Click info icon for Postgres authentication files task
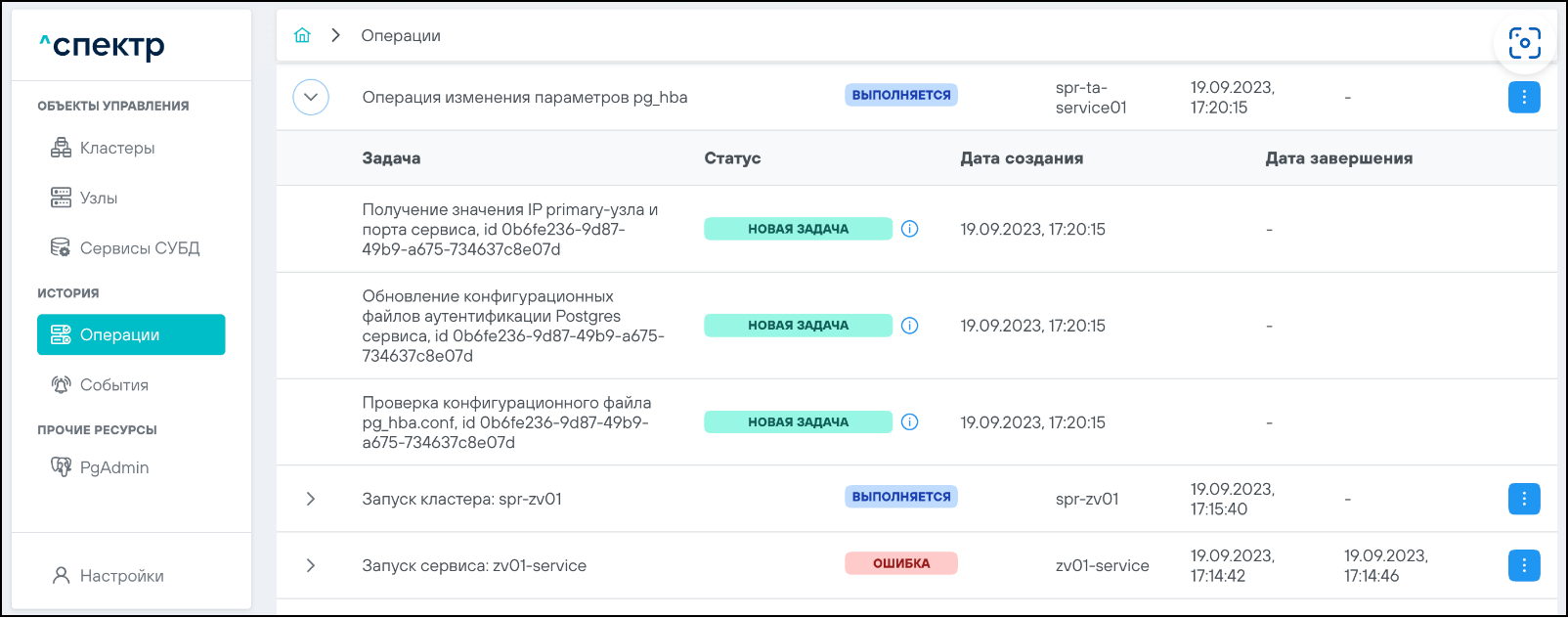1568x618 pixels. (x=909, y=326)
